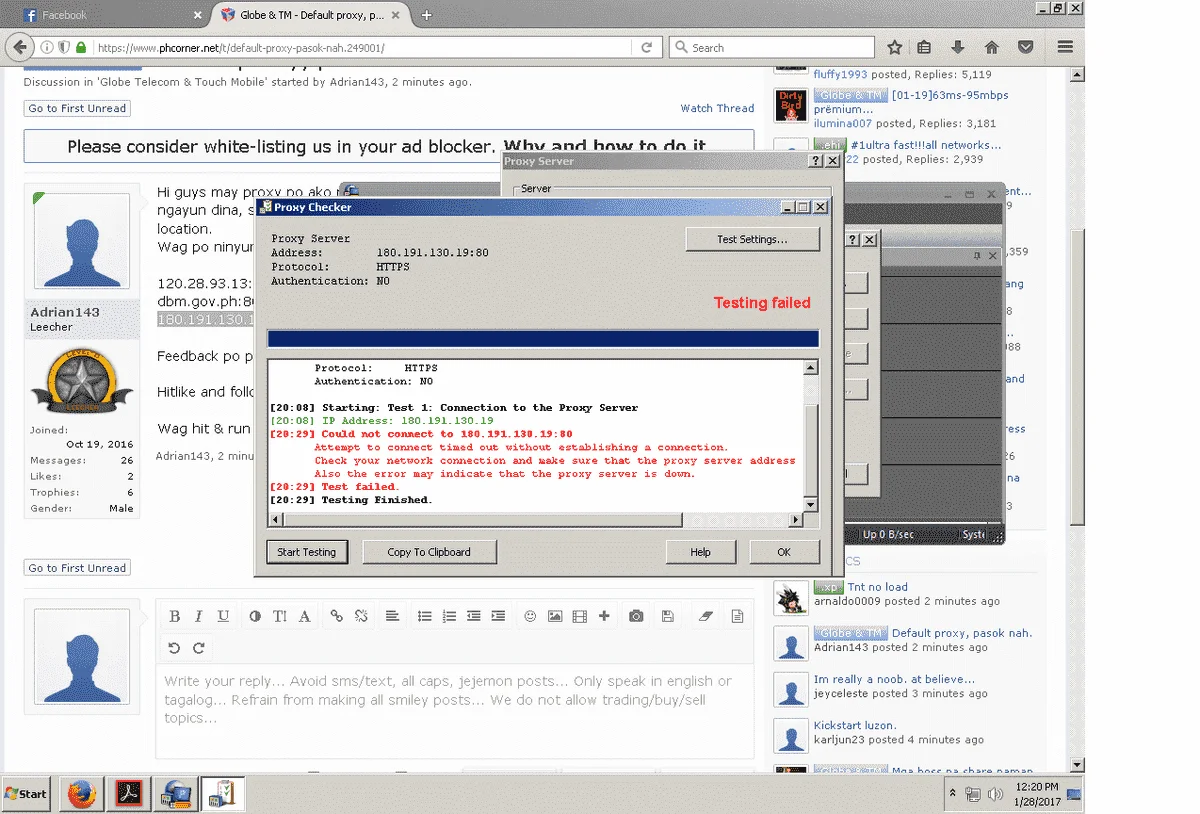Click the Watch Thread link

pyautogui.click(x=717, y=108)
